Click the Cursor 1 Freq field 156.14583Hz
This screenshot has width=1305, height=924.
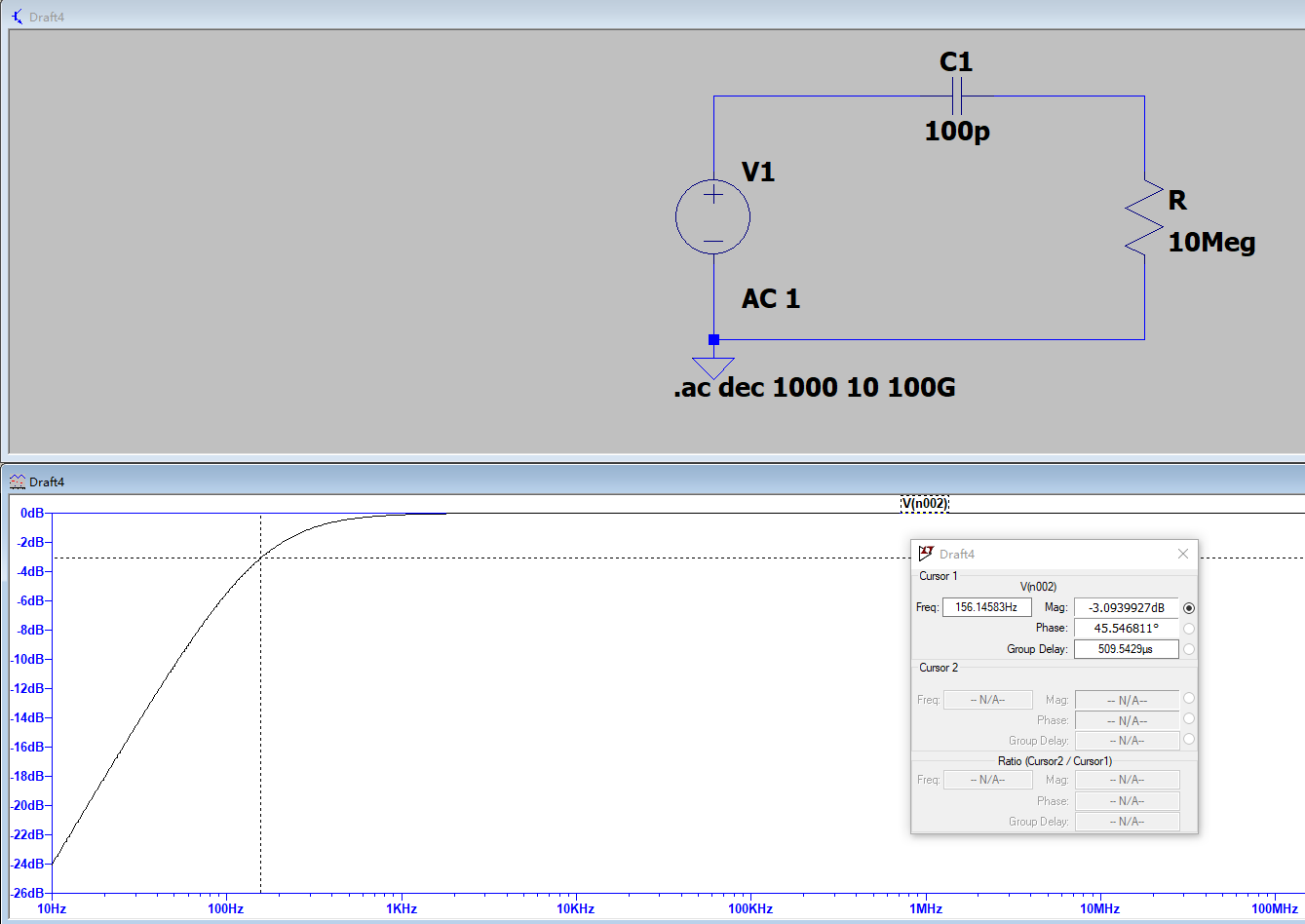(987, 607)
